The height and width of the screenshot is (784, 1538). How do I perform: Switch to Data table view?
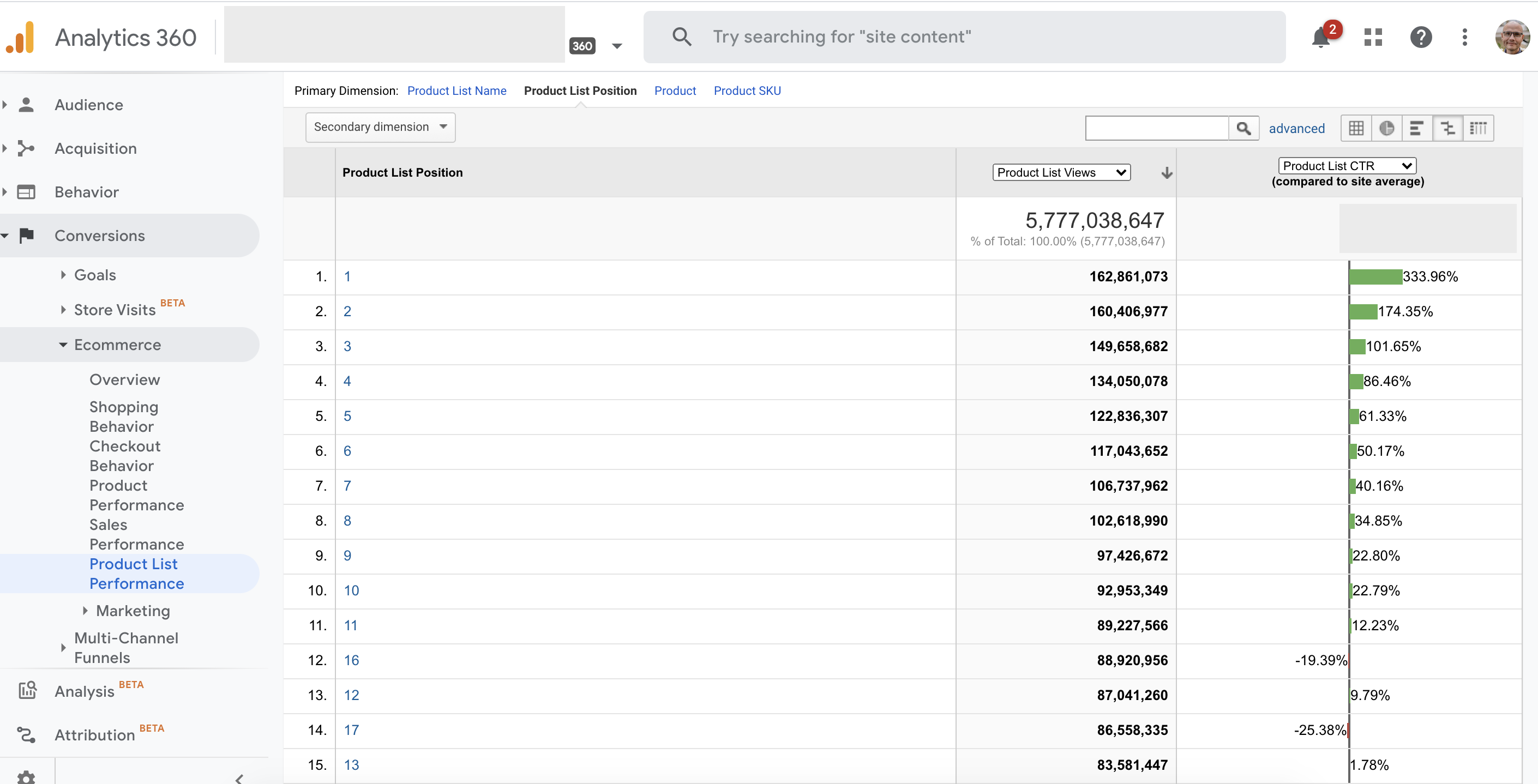tap(1356, 128)
